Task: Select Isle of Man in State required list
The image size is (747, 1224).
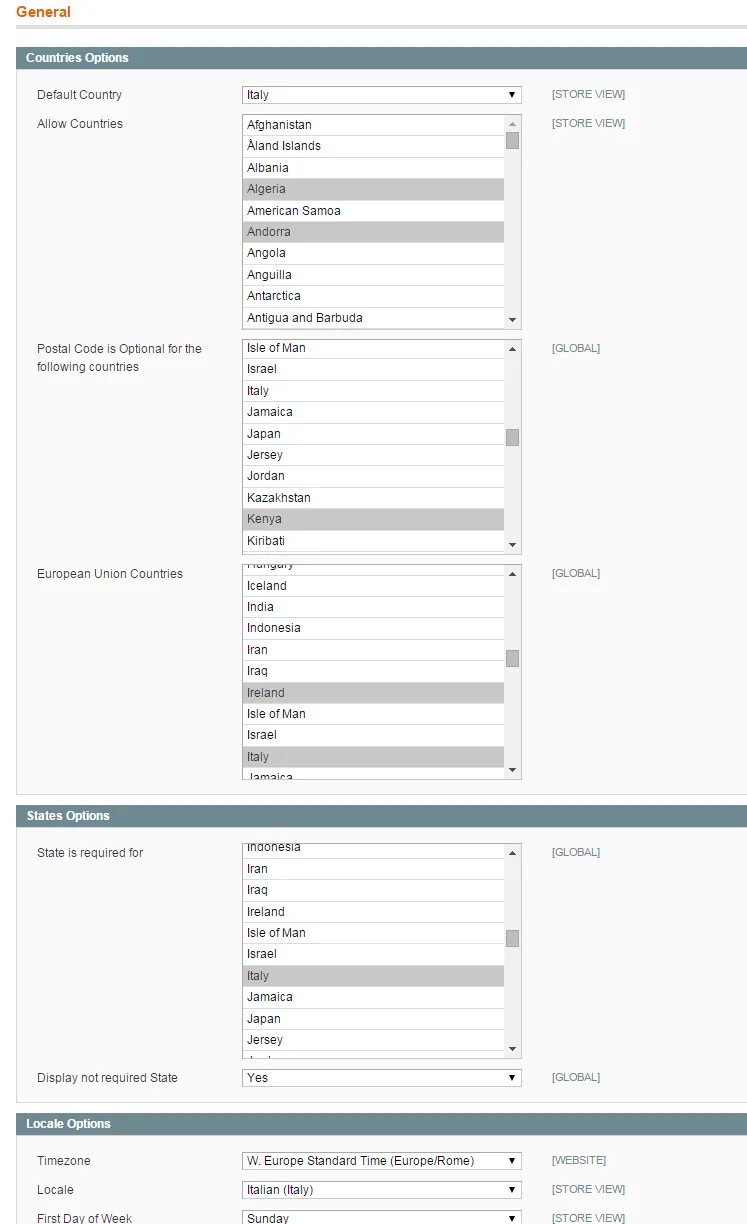Action: (x=373, y=933)
